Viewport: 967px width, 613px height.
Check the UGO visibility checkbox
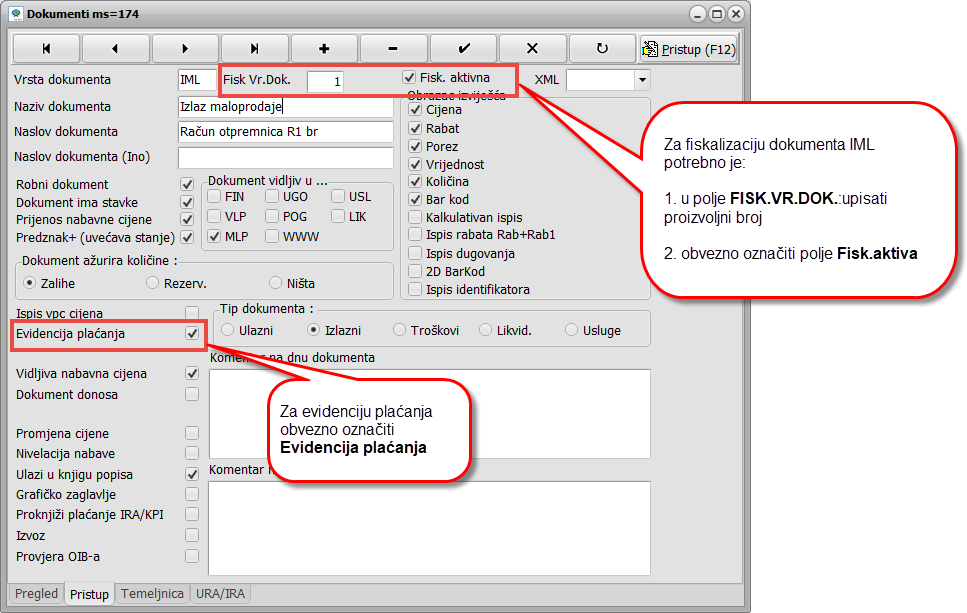[x=272, y=197]
